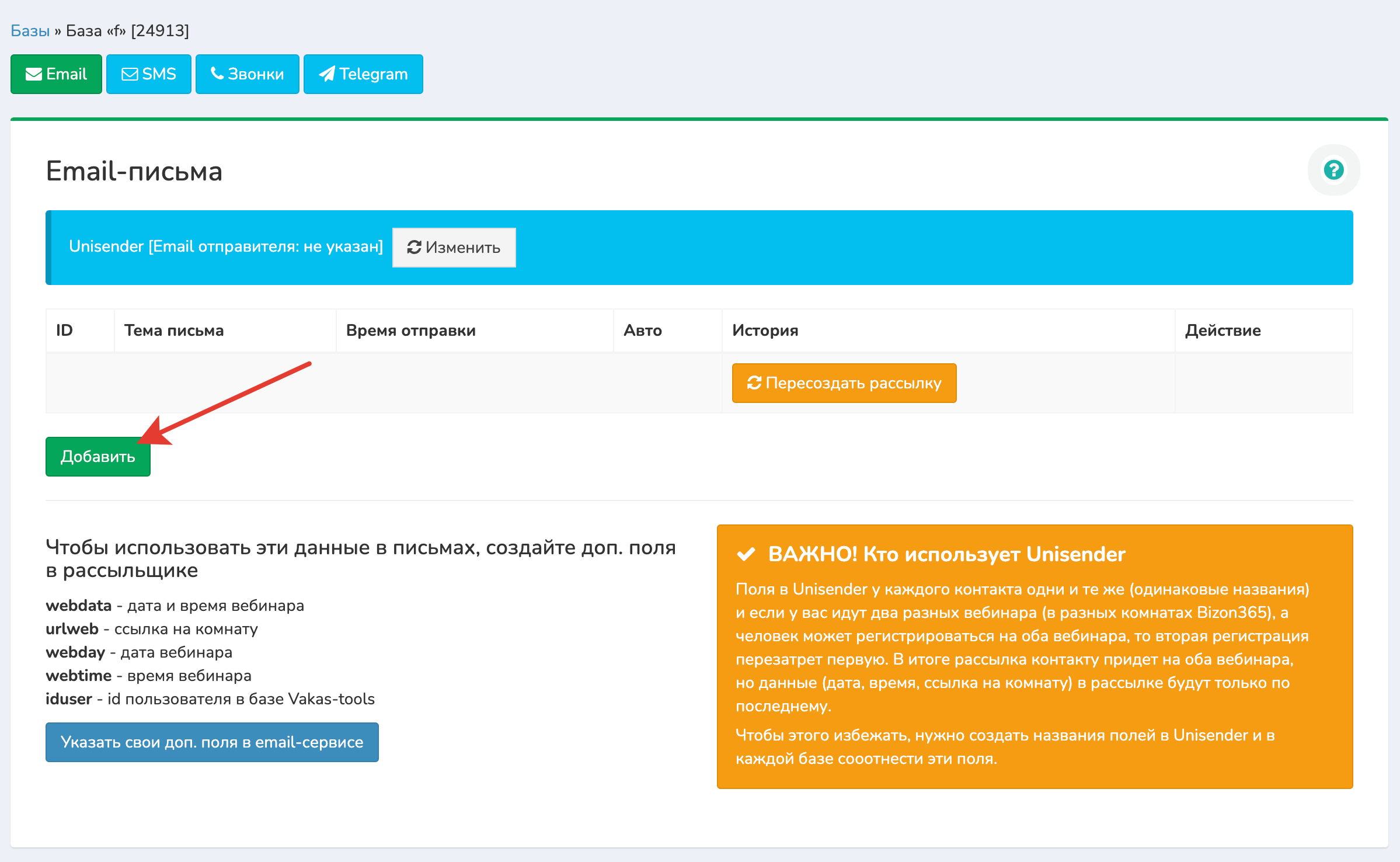Switch to the Telegram tab
The image size is (1400, 862).
363,74
